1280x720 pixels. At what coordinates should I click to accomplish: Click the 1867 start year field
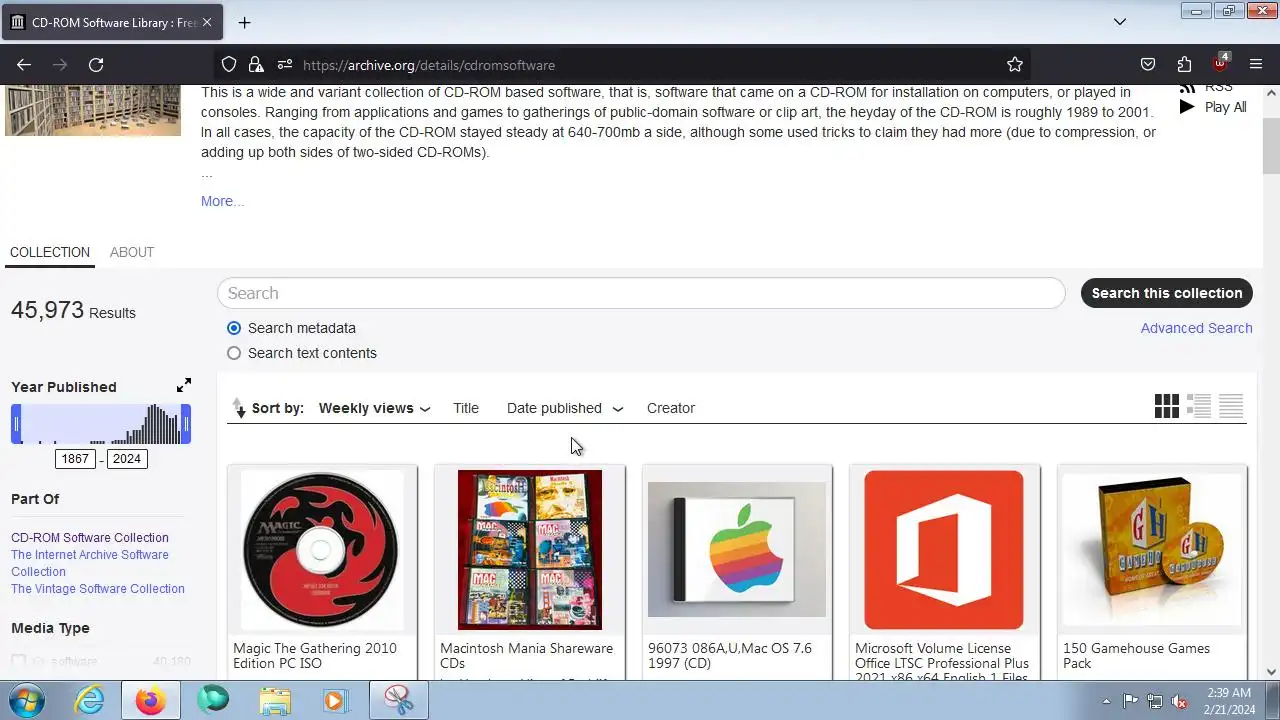(75, 459)
